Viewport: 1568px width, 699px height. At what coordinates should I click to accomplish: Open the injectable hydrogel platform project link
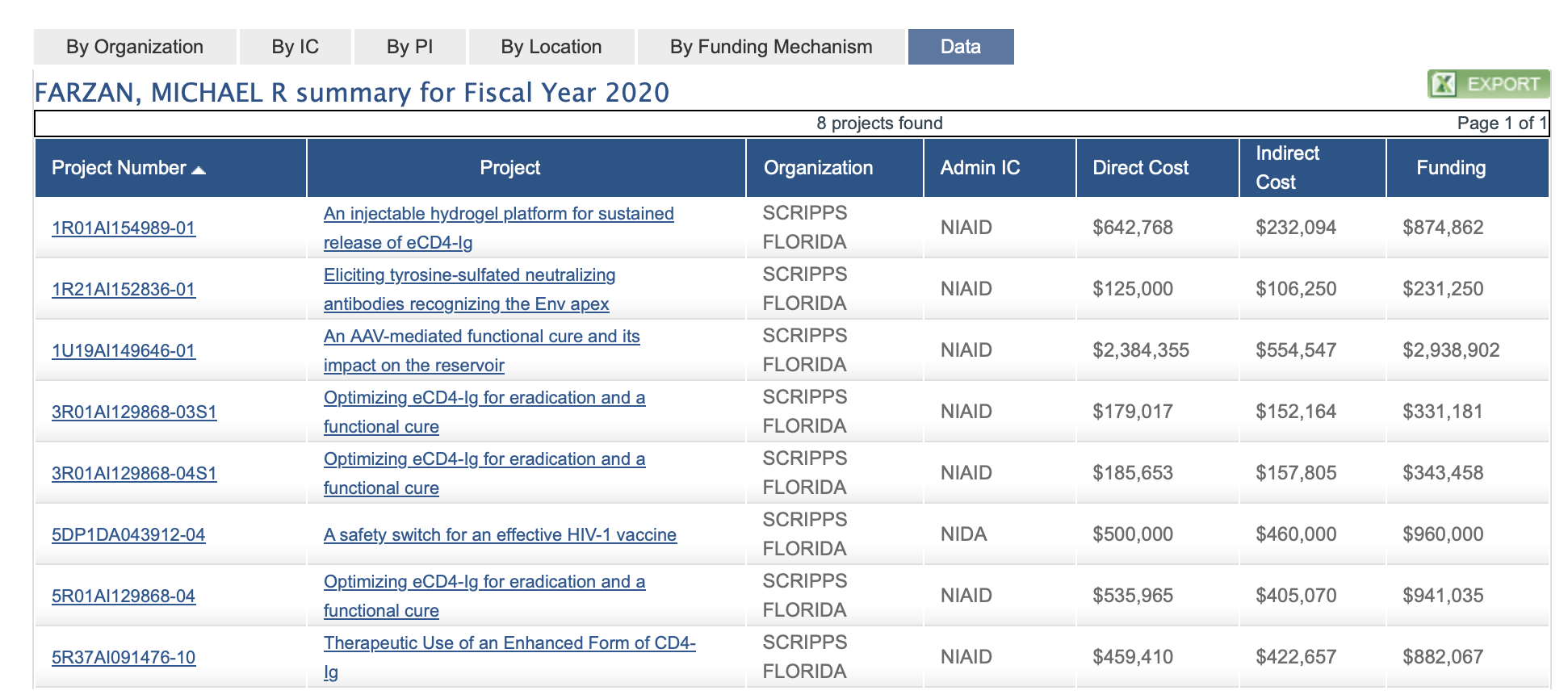tap(498, 214)
